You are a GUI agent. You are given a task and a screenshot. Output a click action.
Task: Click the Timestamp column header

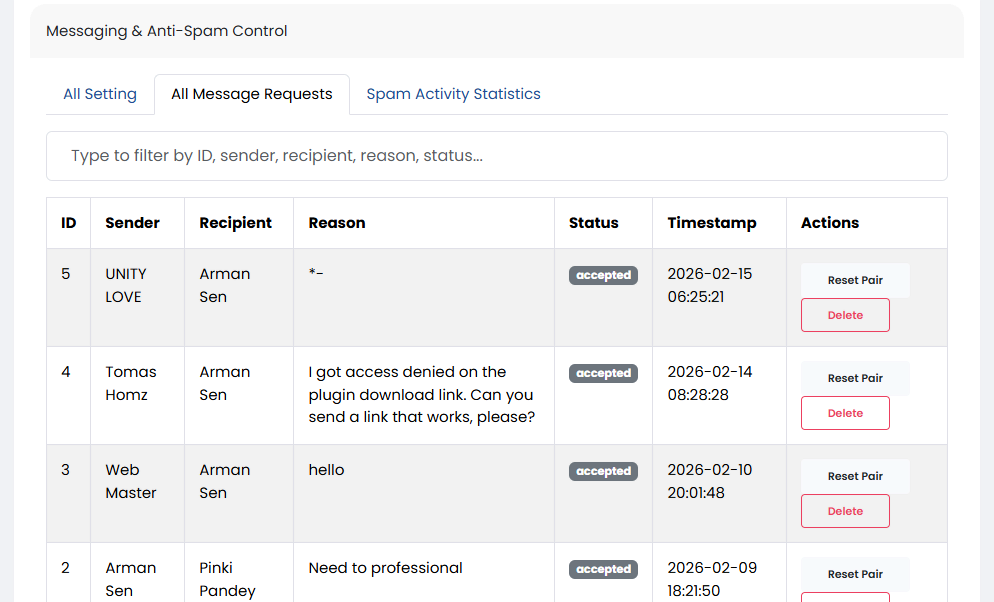(x=712, y=223)
